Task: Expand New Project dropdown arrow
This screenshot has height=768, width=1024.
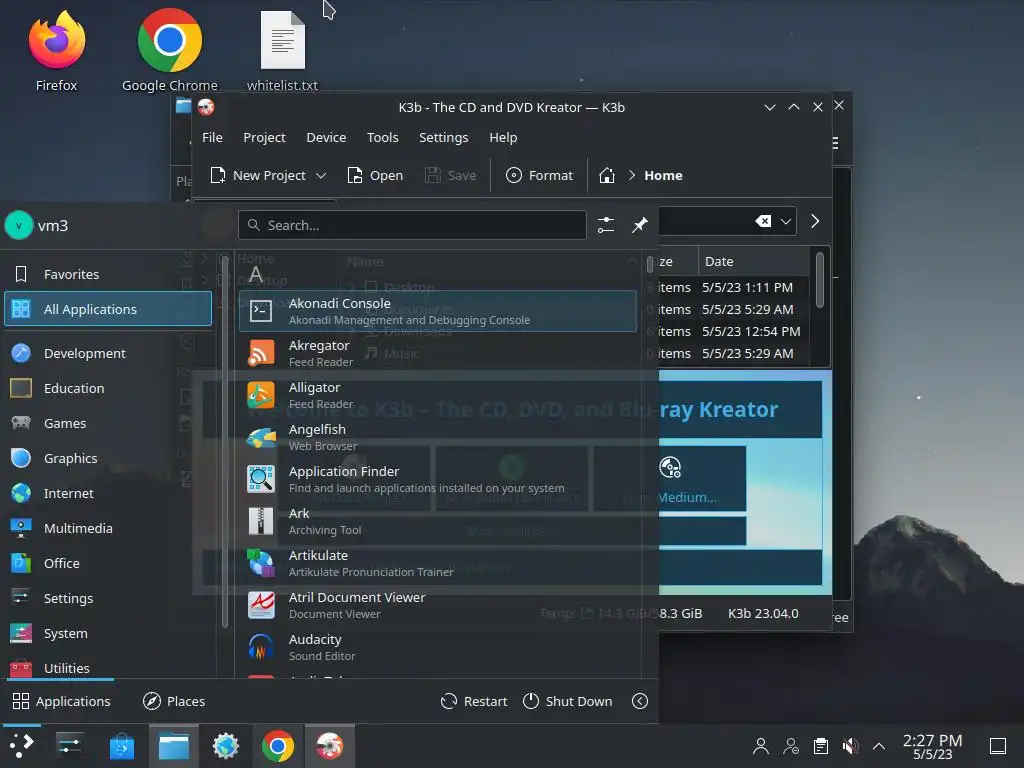Action: [x=321, y=175]
